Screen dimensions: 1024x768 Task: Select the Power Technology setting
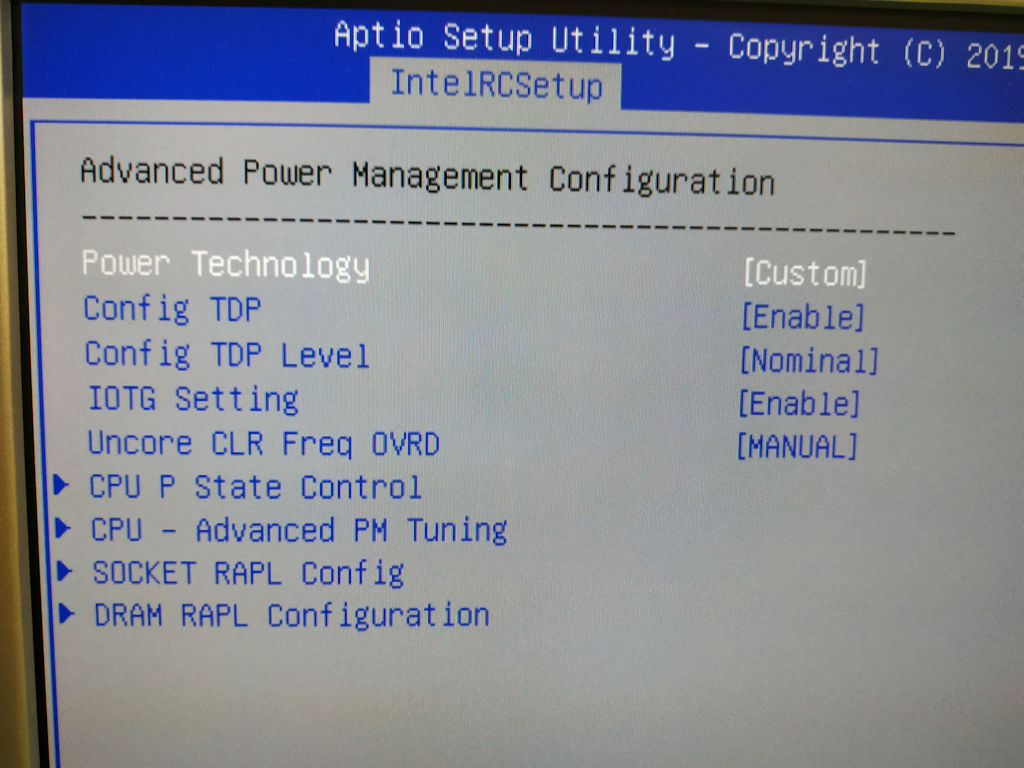225,265
